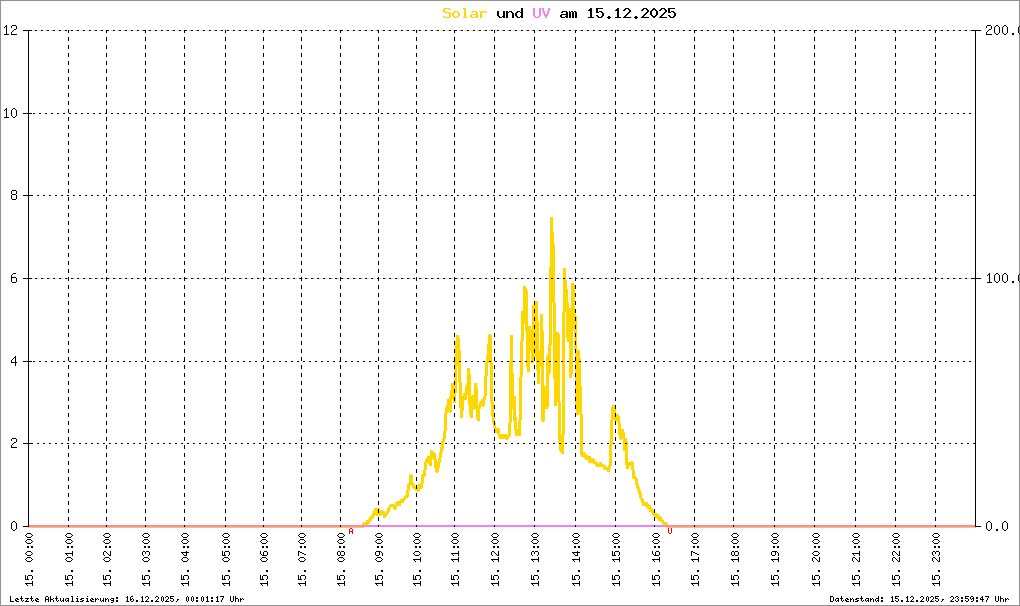Click the highest solar peak after 13:00

click(552, 219)
